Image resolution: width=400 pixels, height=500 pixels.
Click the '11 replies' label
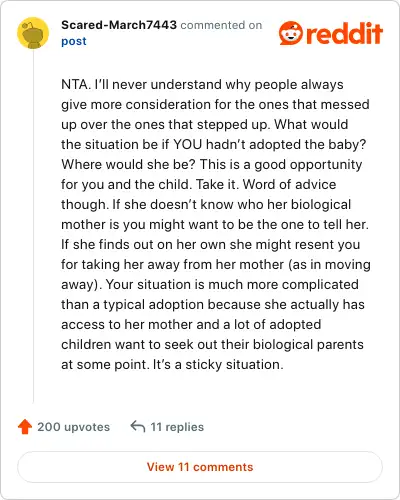click(177, 427)
